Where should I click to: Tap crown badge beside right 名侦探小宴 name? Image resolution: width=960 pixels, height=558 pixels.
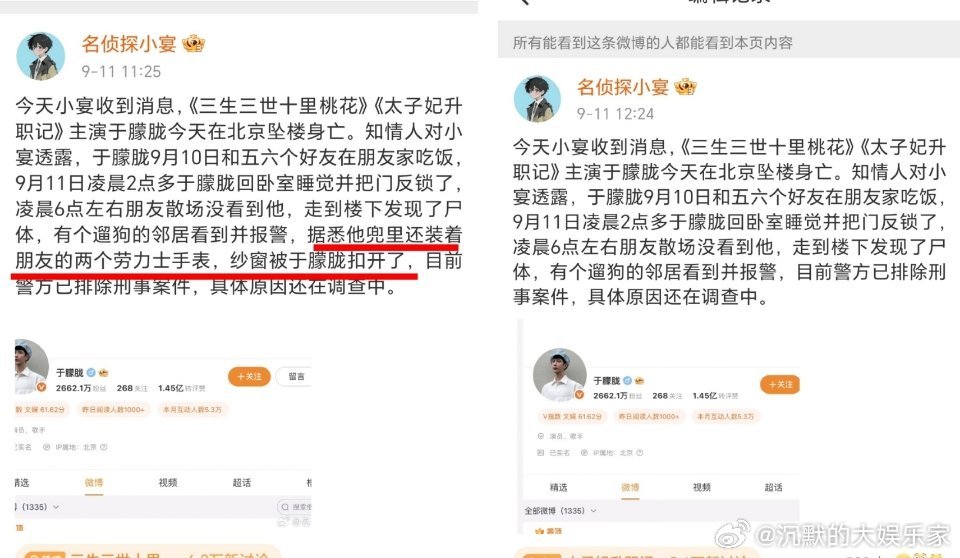[685, 87]
